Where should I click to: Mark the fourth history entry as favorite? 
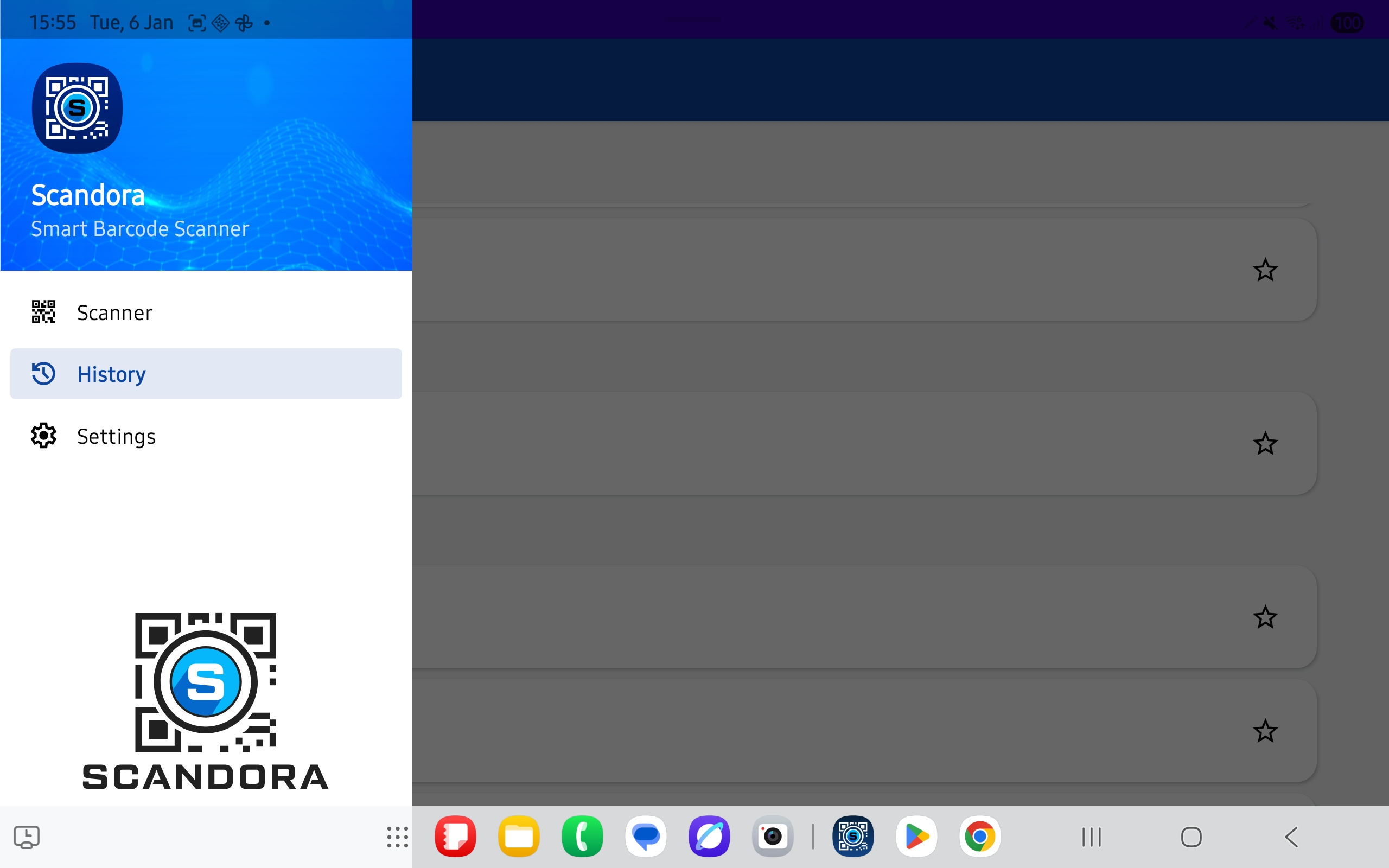click(x=1265, y=731)
